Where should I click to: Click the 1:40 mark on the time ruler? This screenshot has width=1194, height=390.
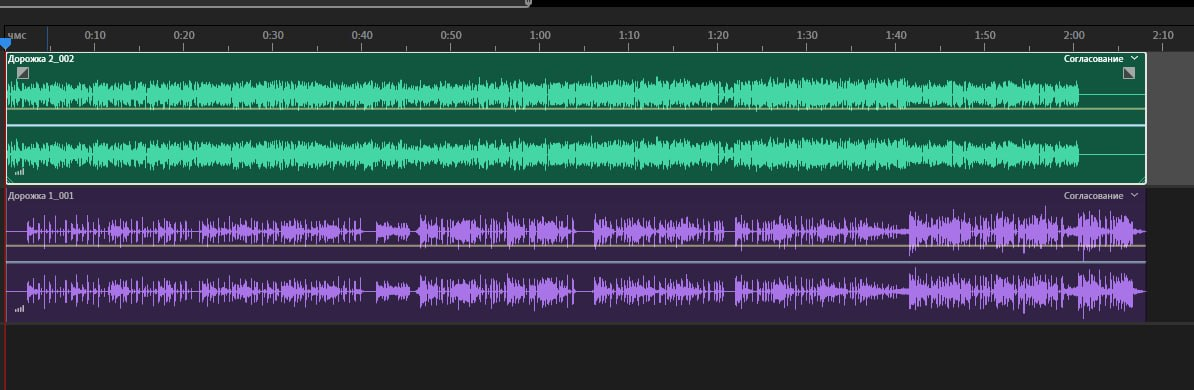pyautogui.click(x=896, y=35)
